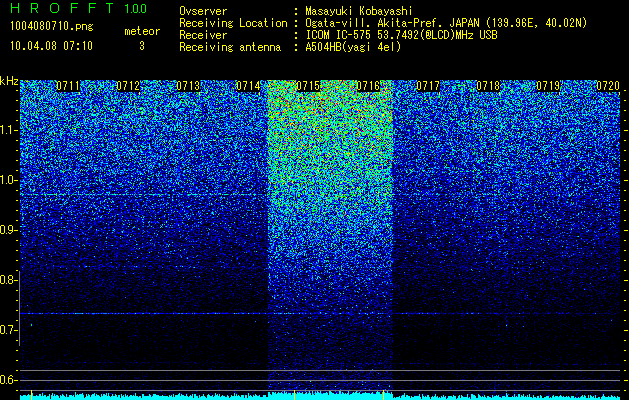Click the HROFFT program title
Viewport: 629px width, 400px height.
coord(62,8)
